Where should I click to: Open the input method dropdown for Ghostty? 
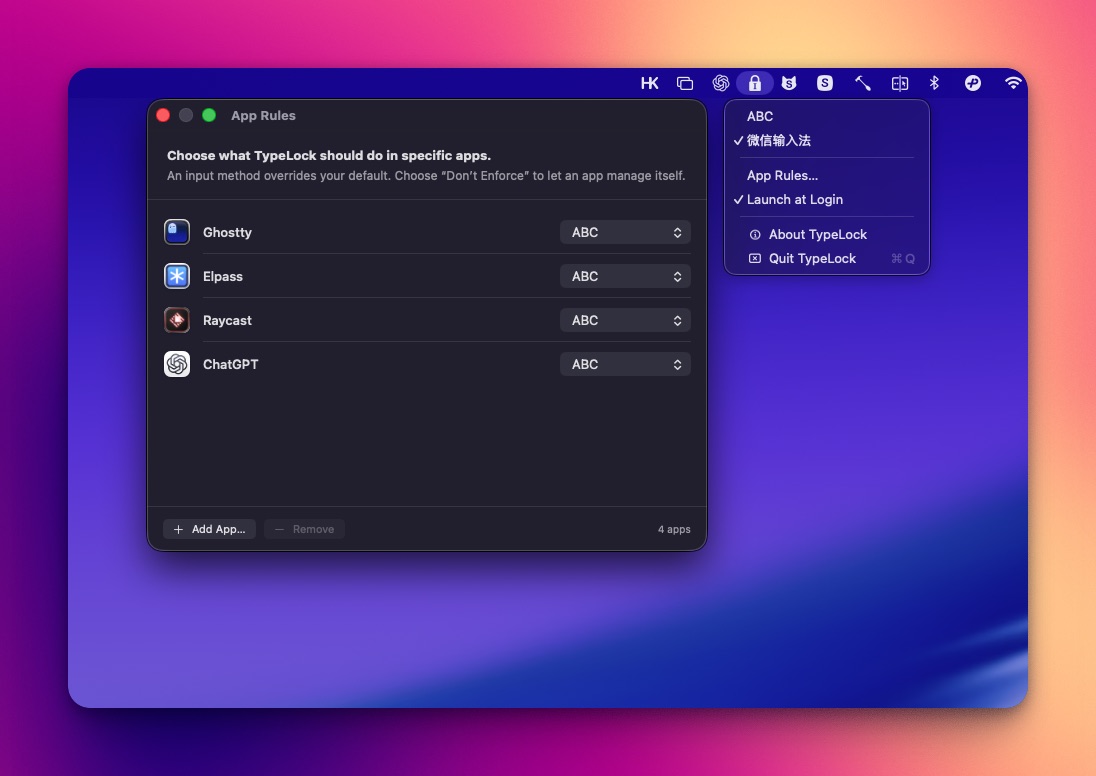(625, 232)
